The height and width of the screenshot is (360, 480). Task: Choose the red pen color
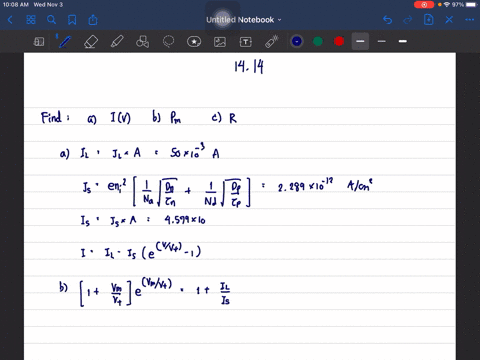click(x=339, y=41)
